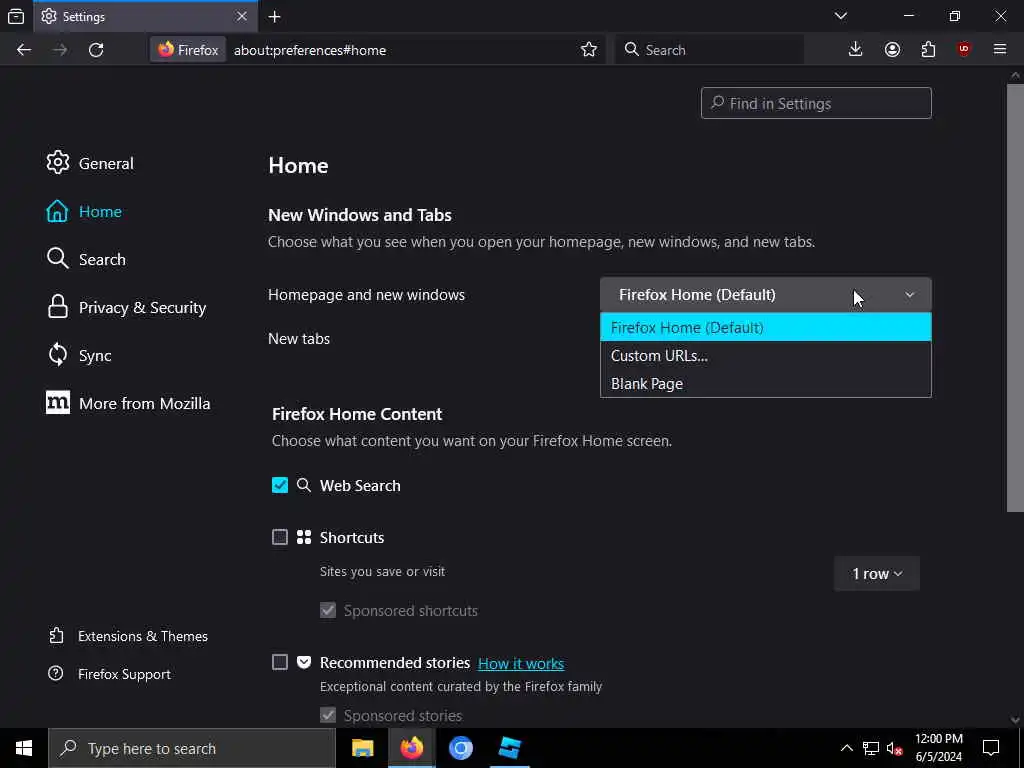Image resolution: width=1024 pixels, height=768 pixels.
Task: Toggle the Sponsored shortcuts checkbox
Action: pyautogui.click(x=328, y=610)
